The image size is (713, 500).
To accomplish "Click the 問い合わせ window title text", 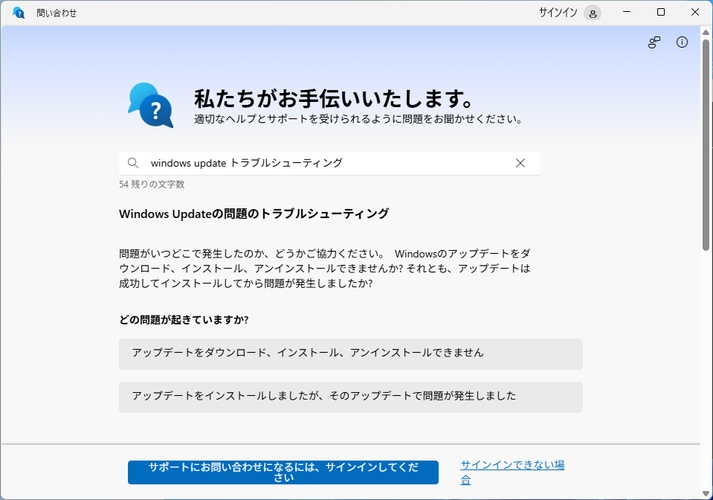I will (56, 13).
